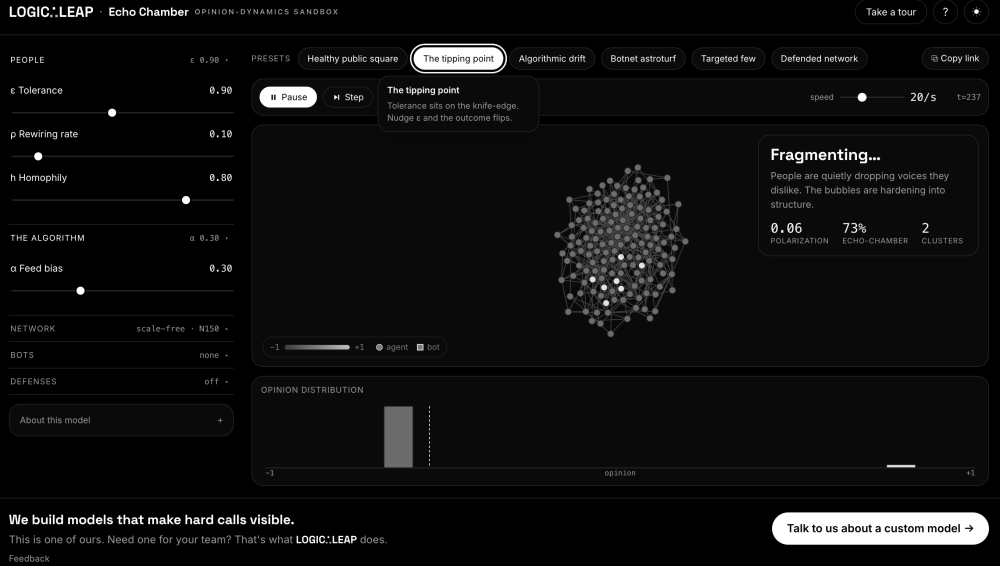Click the Homophily value 0.80

pyautogui.click(x=221, y=178)
